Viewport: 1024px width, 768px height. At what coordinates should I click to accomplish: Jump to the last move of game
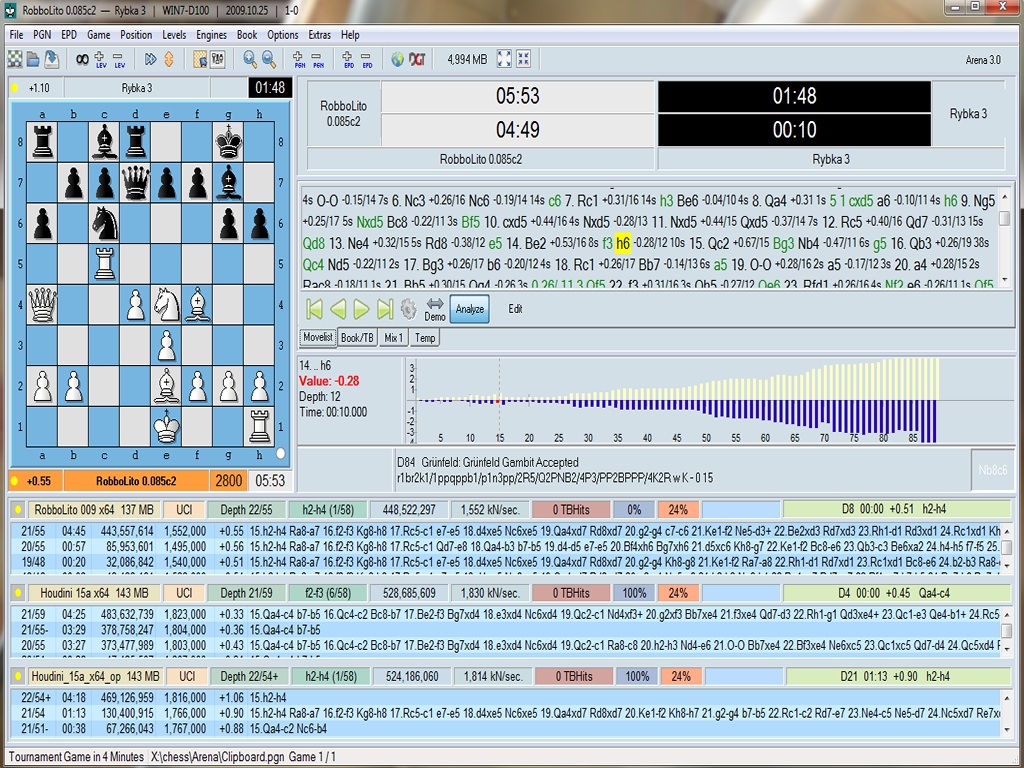coord(385,309)
